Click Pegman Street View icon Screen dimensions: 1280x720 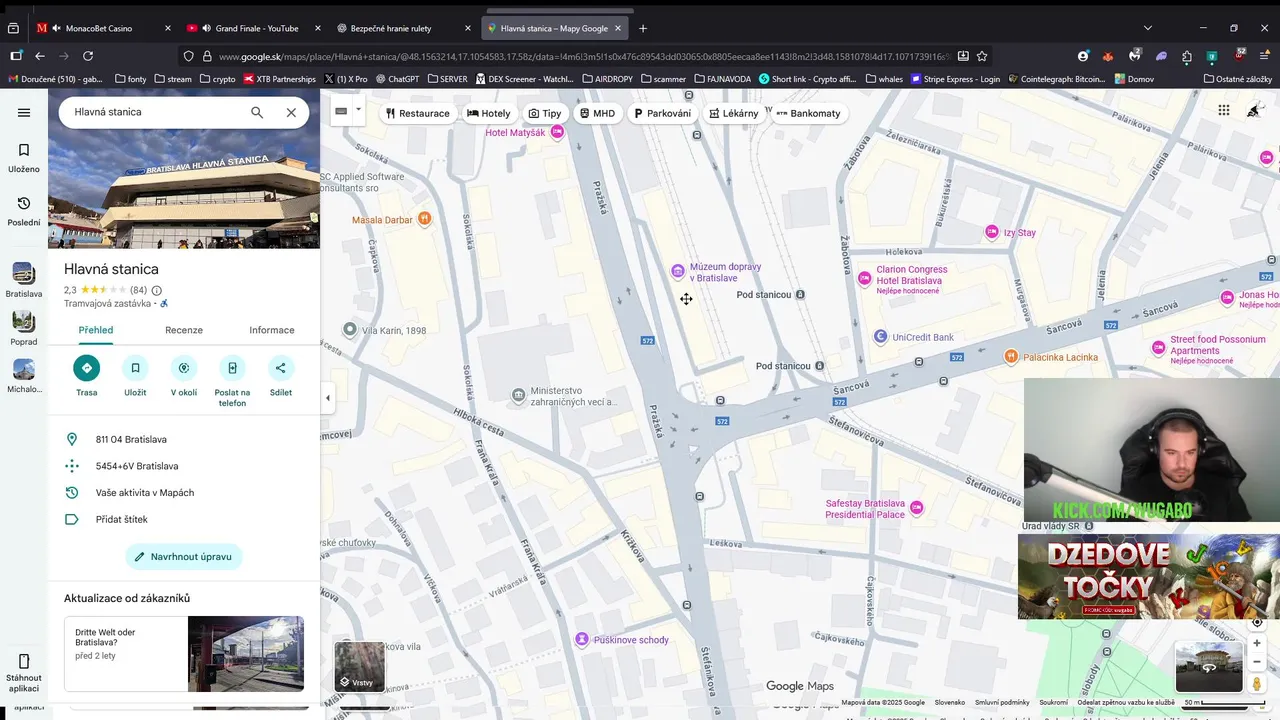1257,684
